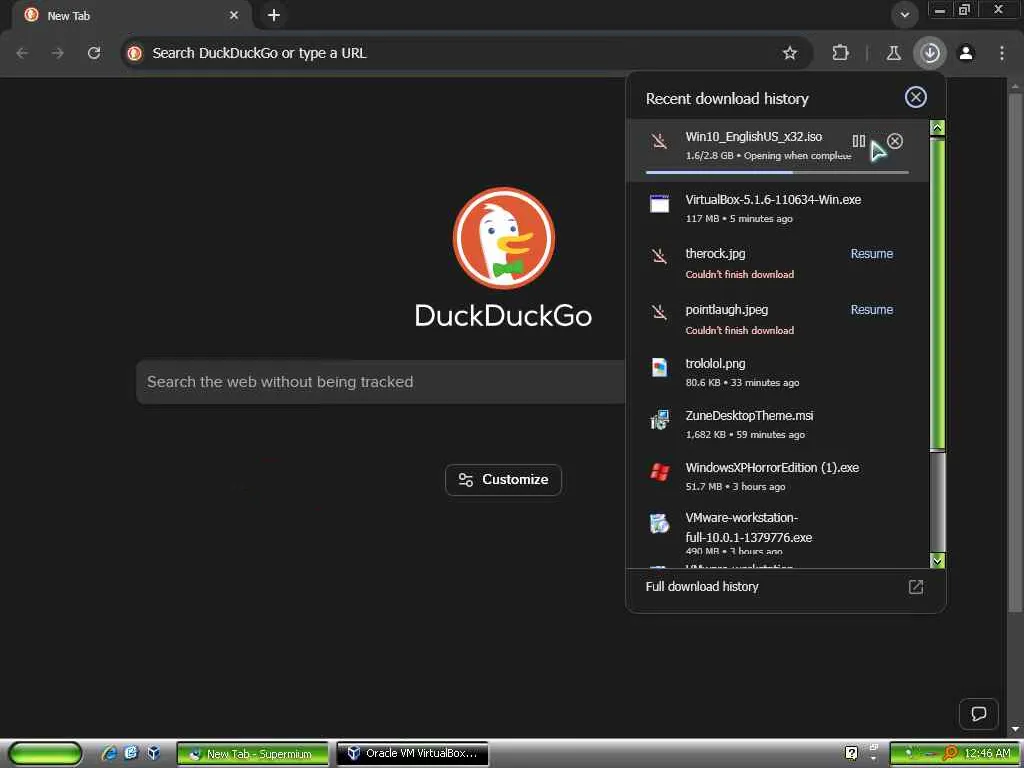Click the Customize button
The image size is (1024, 768).
click(x=504, y=479)
